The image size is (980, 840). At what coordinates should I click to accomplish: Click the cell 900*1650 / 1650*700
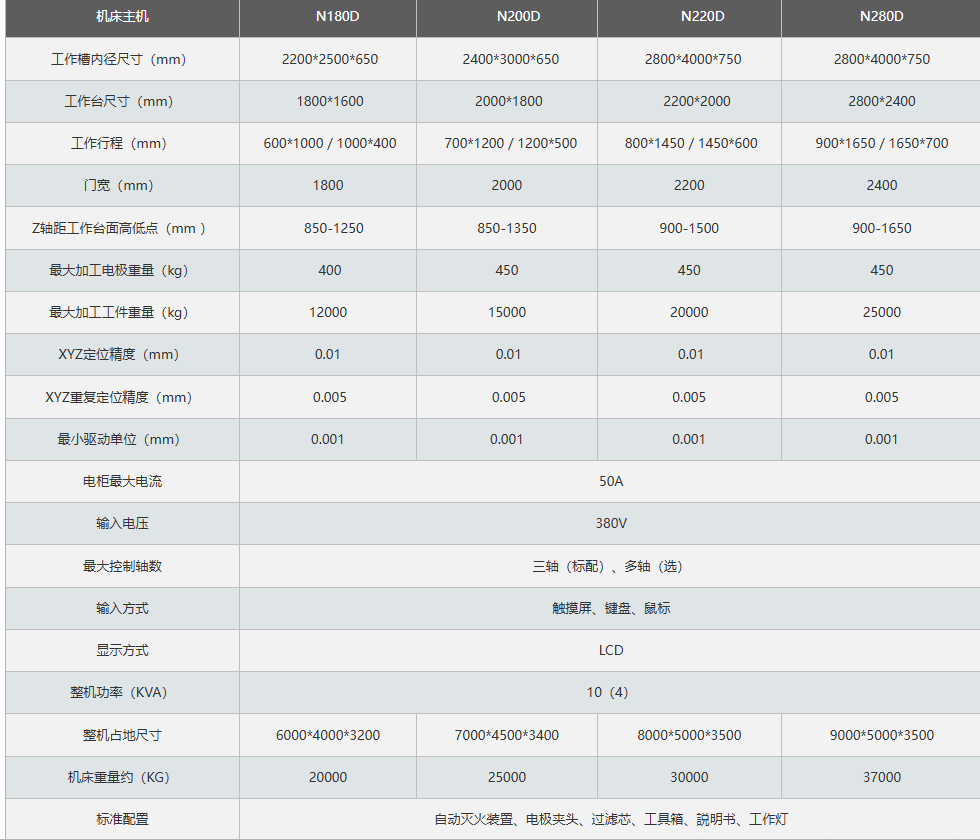[882, 143]
